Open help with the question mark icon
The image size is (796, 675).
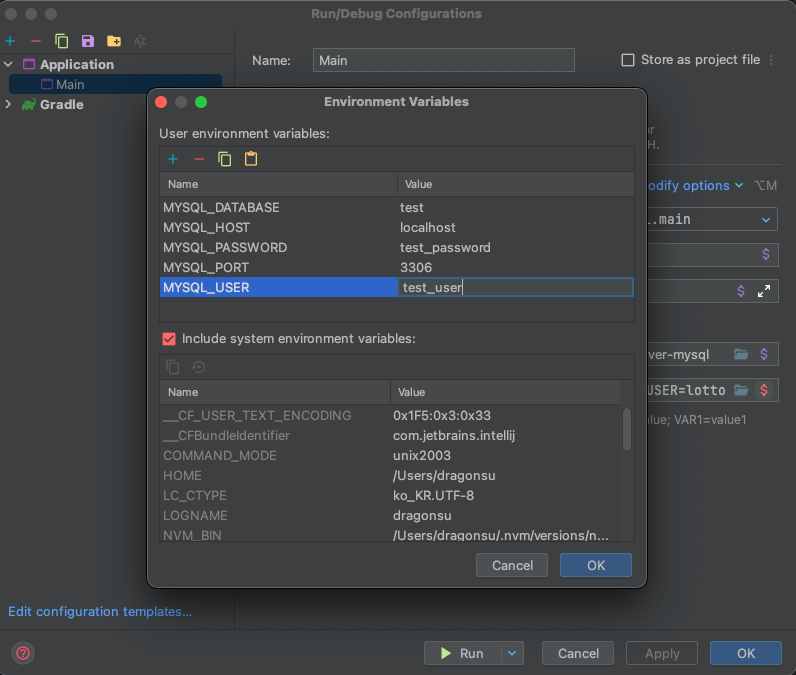pos(23,653)
